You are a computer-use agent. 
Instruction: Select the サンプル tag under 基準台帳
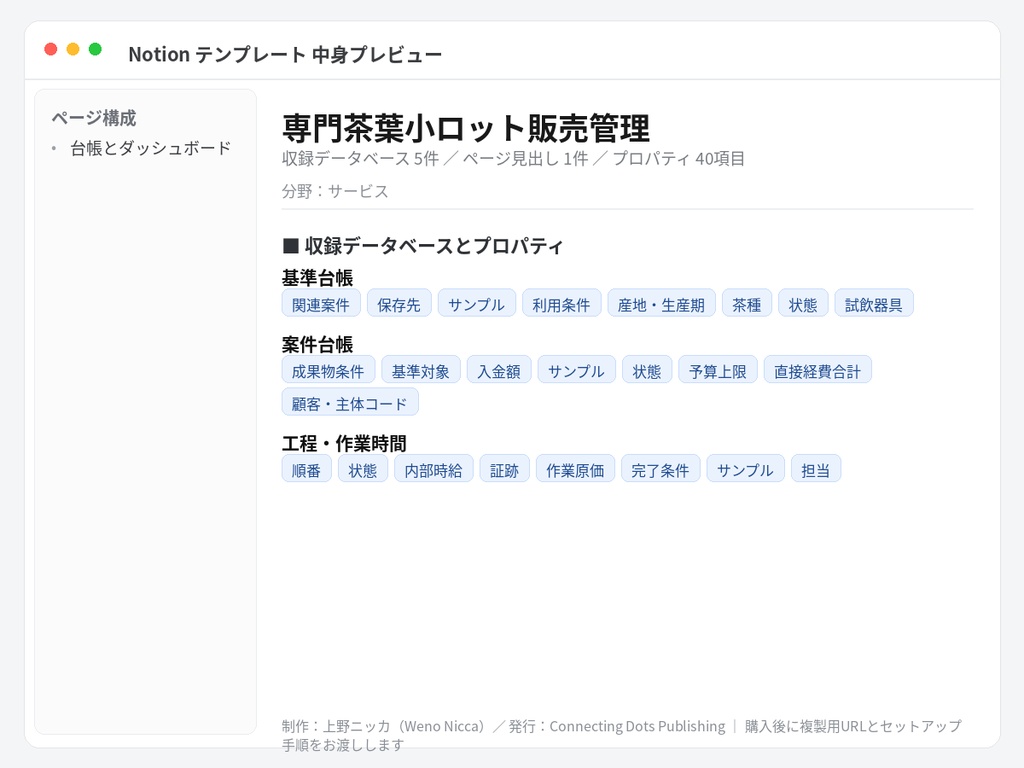point(477,304)
